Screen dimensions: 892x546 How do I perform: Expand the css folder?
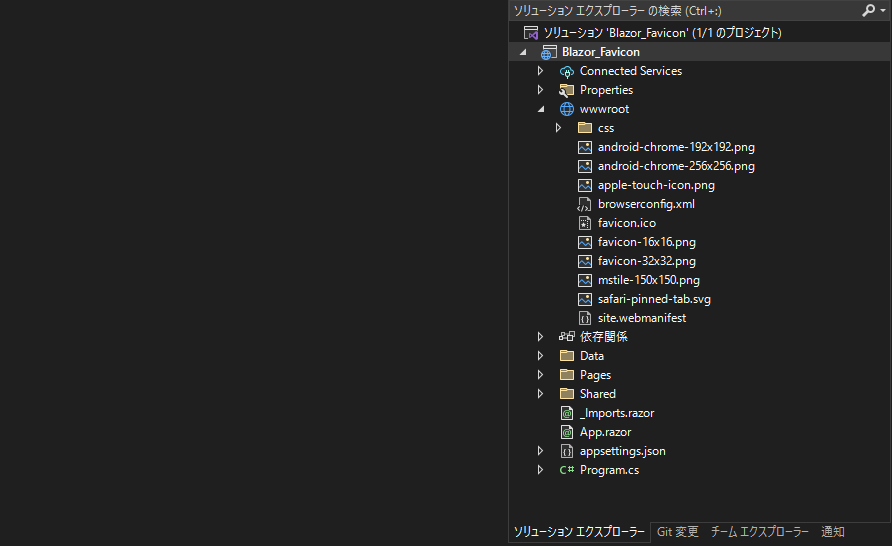tap(559, 128)
